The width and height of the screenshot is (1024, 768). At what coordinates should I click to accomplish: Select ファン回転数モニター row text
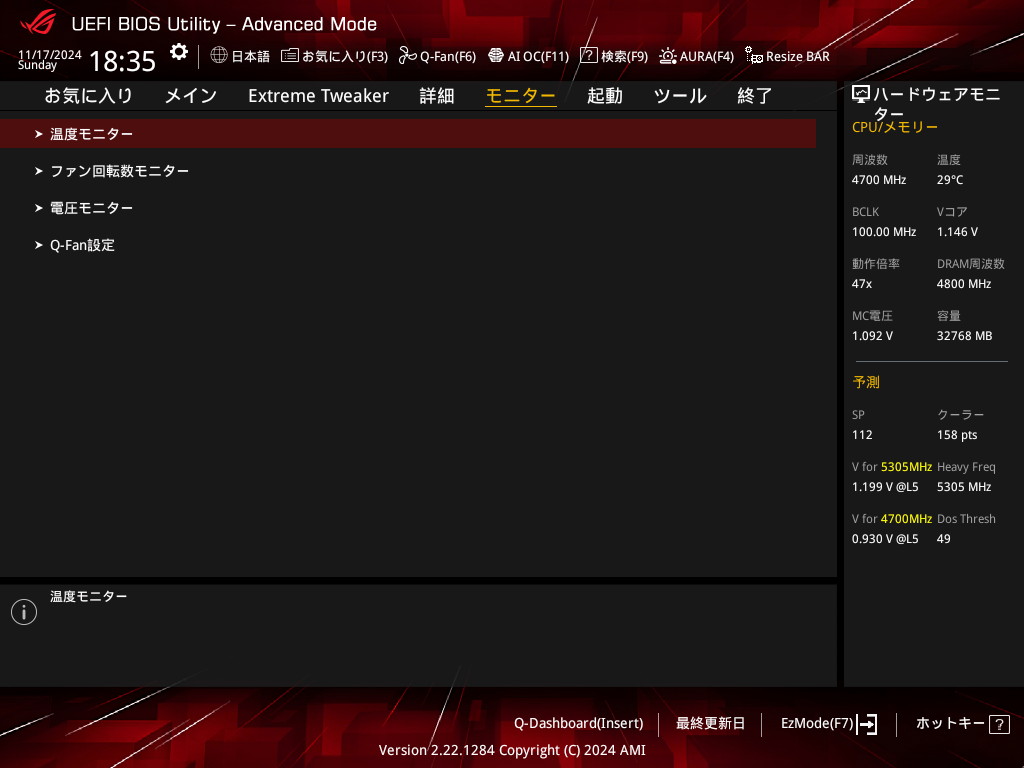click(x=120, y=171)
